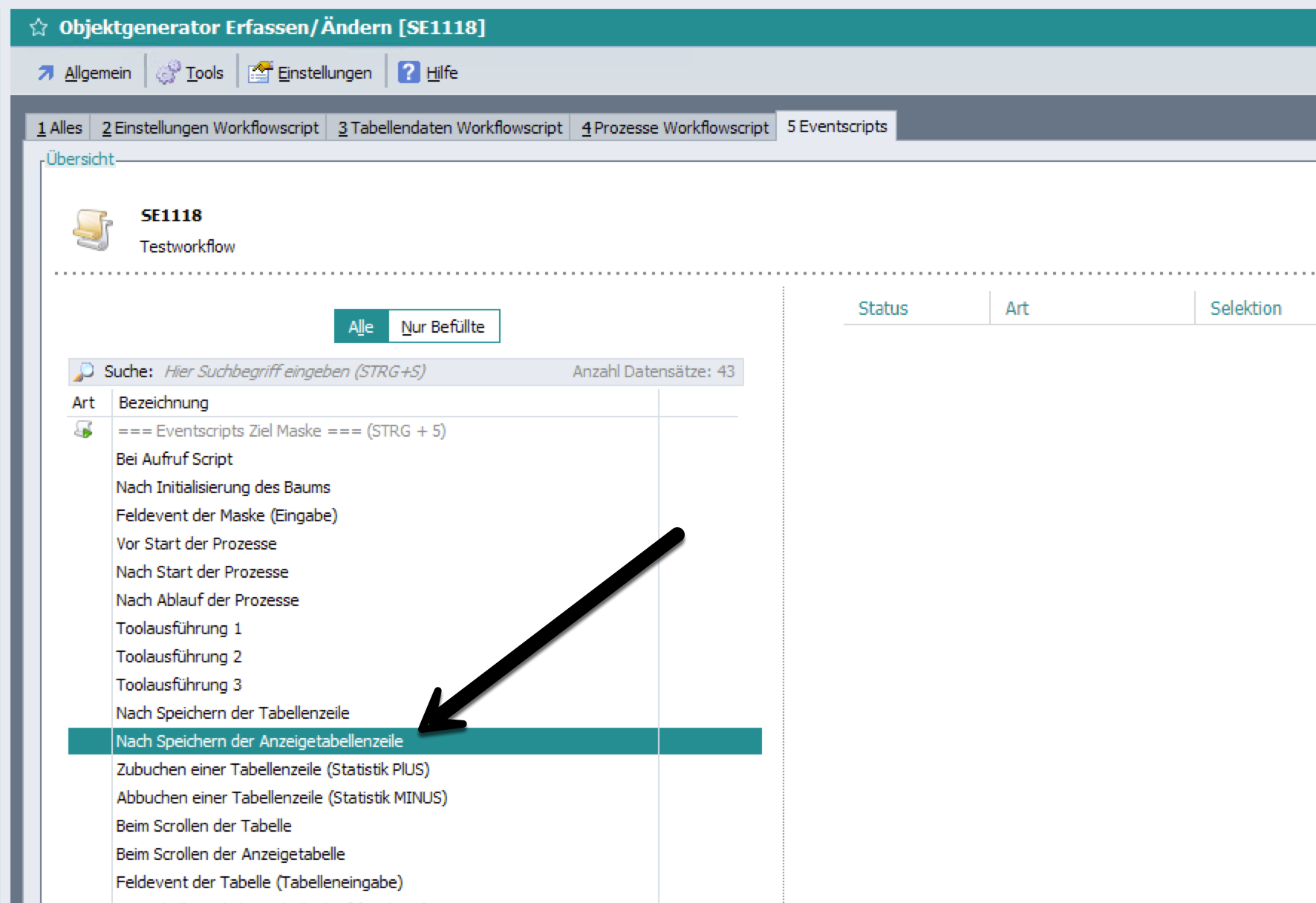Image resolution: width=1316 pixels, height=903 pixels.
Task: Open the 3 Tabellendaten Workflowscript tab
Action: pyautogui.click(x=450, y=128)
